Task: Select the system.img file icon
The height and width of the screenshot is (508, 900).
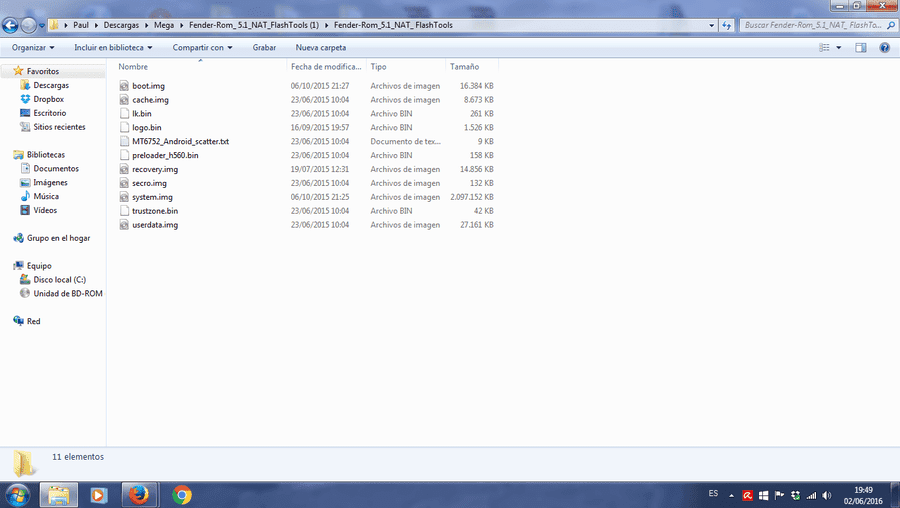Action: tap(125, 197)
